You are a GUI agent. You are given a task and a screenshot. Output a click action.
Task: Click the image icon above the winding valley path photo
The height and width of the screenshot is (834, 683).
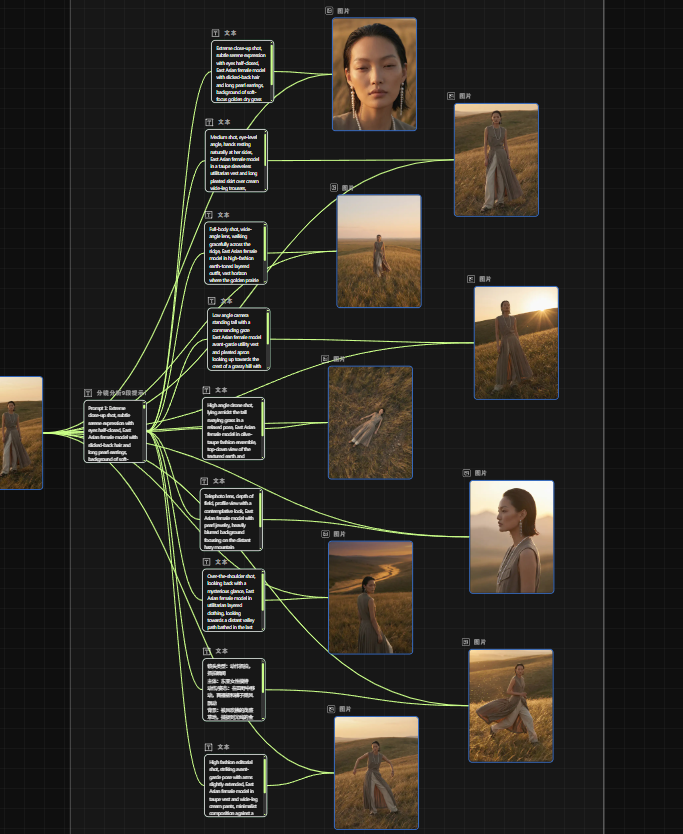[x=325, y=534]
